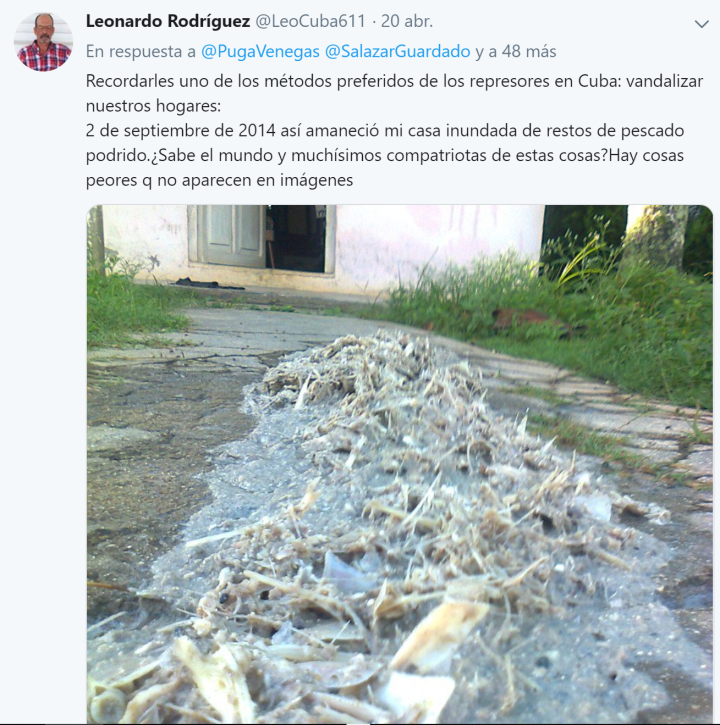Click 'En respuesta a' reply label
Viewport: 720px width, 725px height.
click(x=141, y=51)
